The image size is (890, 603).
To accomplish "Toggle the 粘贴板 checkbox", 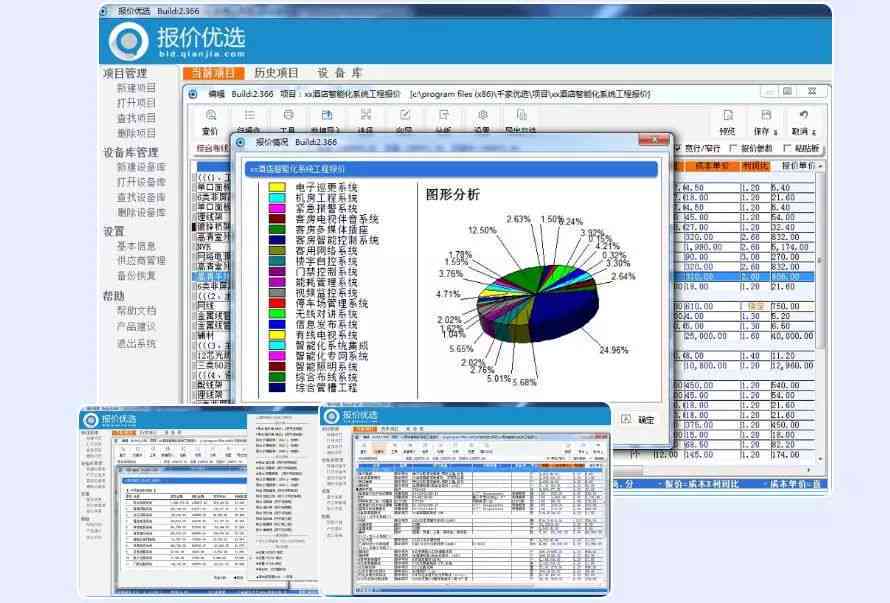I will click(787, 148).
